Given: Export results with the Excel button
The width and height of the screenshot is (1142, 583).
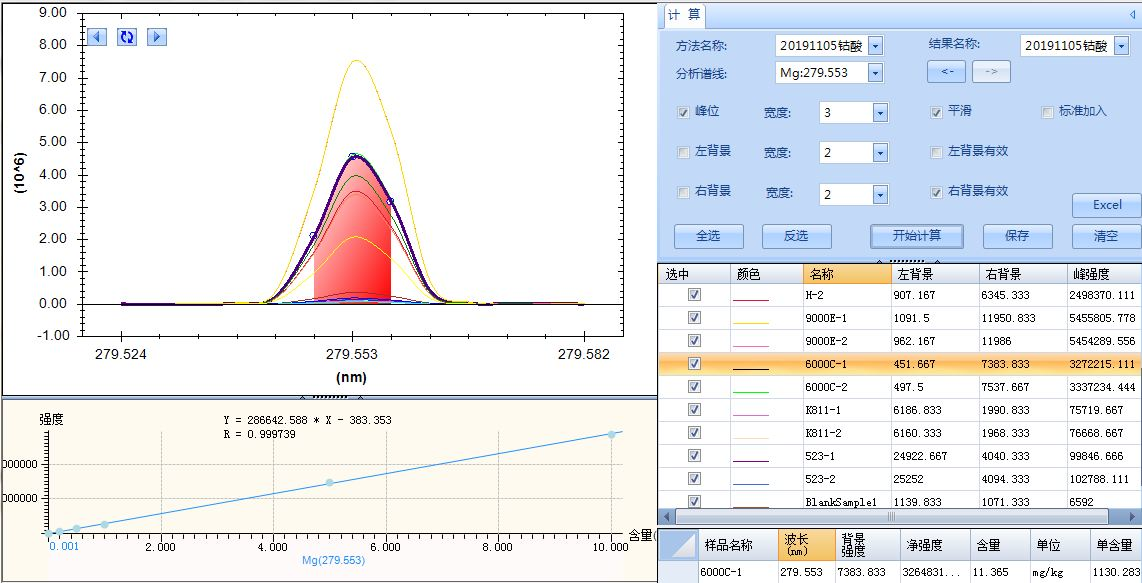Looking at the screenshot, I should (1106, 205).
